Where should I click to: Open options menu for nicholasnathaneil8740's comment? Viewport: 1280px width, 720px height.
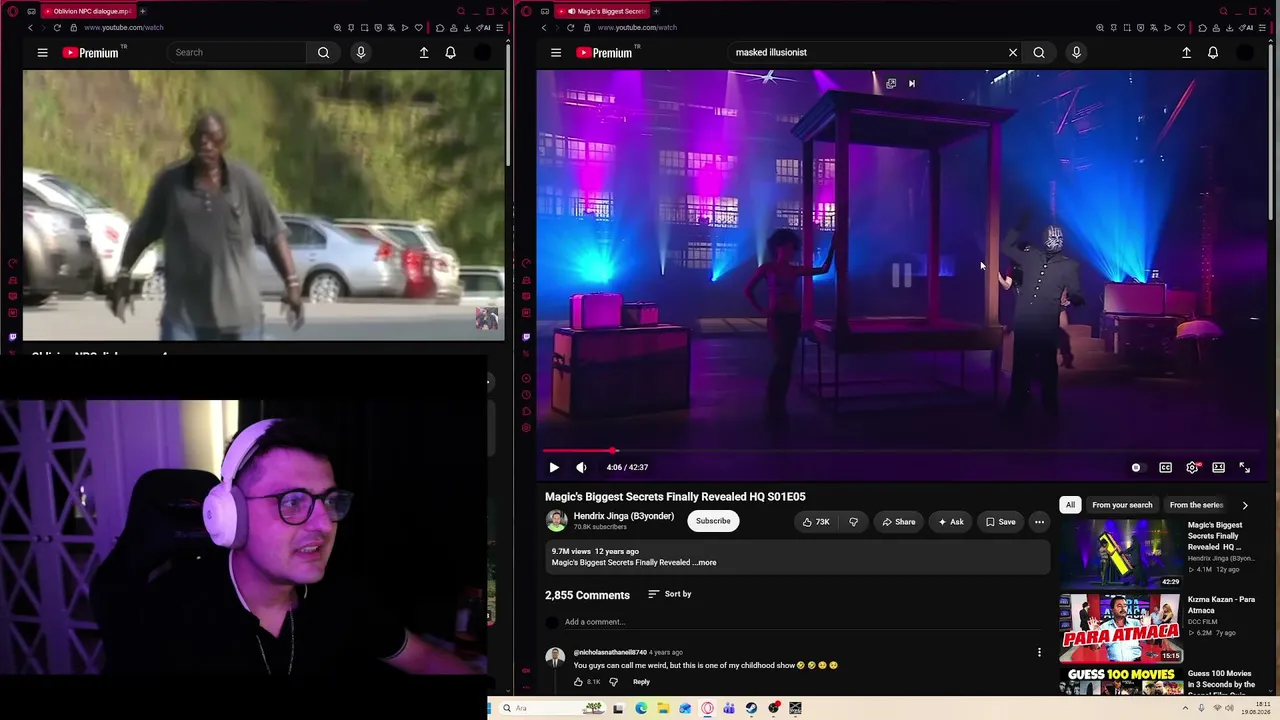coord(1039,652)
